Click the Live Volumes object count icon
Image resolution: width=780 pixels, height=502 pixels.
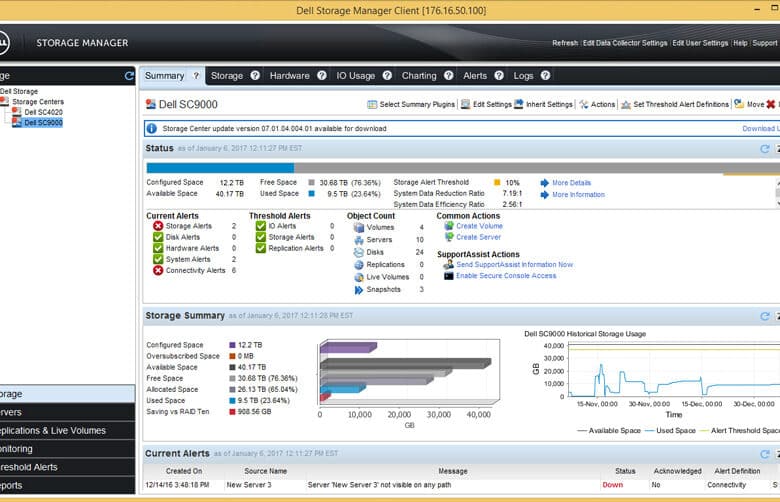click(x=359, y=277)
